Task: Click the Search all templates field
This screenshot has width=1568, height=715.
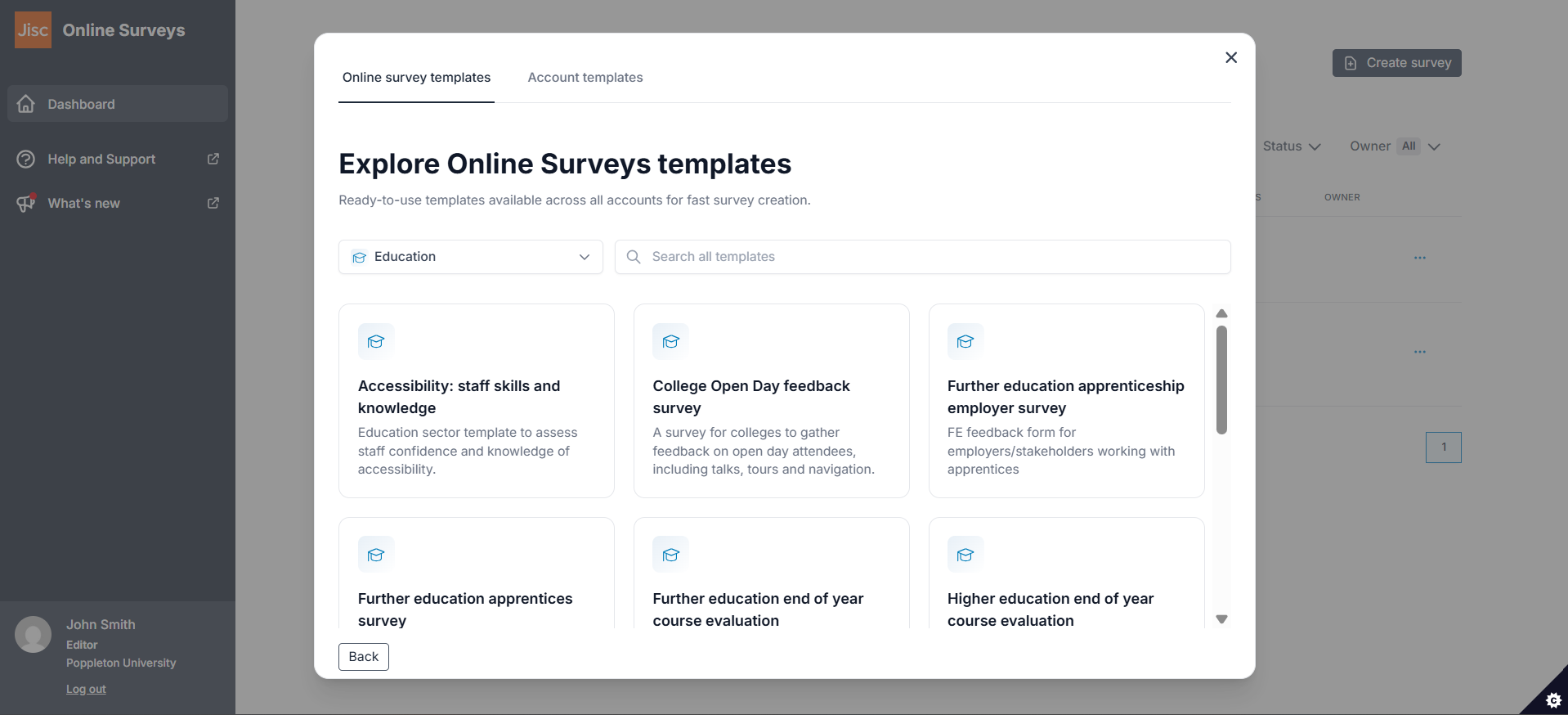Action: (923, 257)
